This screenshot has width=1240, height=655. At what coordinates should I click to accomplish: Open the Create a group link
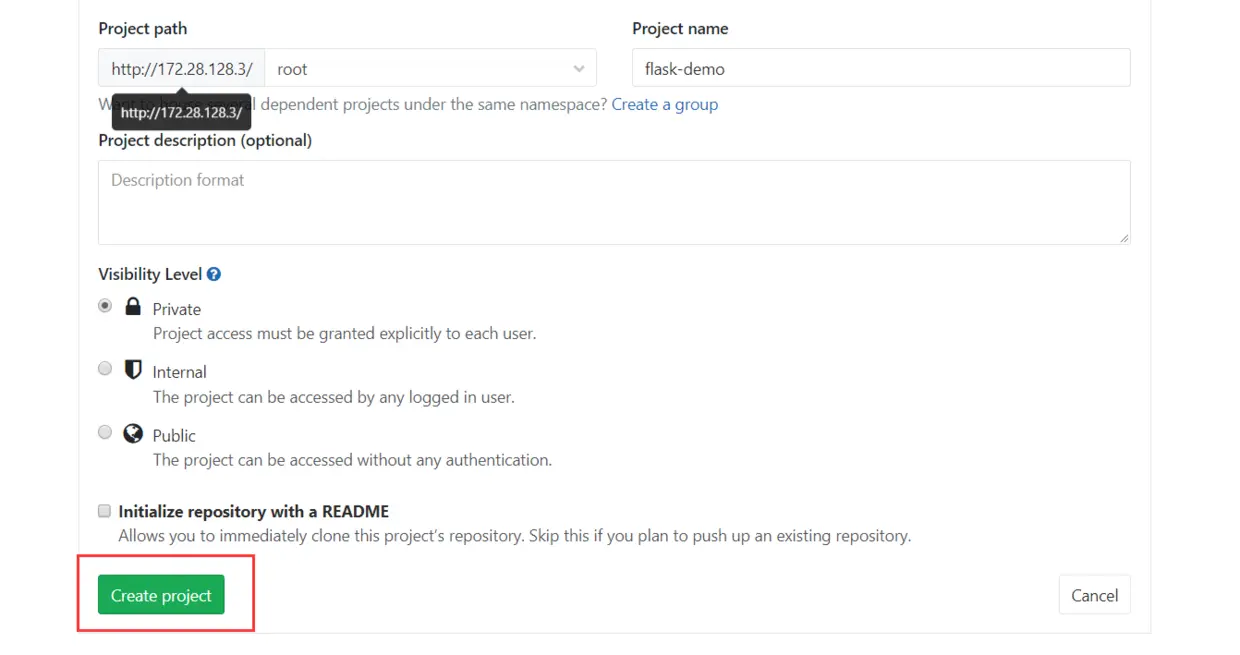pos(664,104)
